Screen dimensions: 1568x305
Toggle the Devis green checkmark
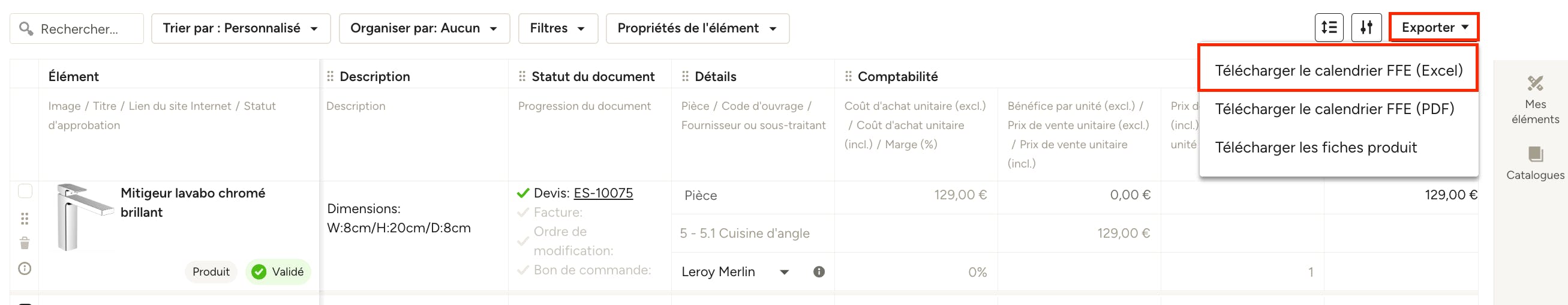click(x=523, y=193)
